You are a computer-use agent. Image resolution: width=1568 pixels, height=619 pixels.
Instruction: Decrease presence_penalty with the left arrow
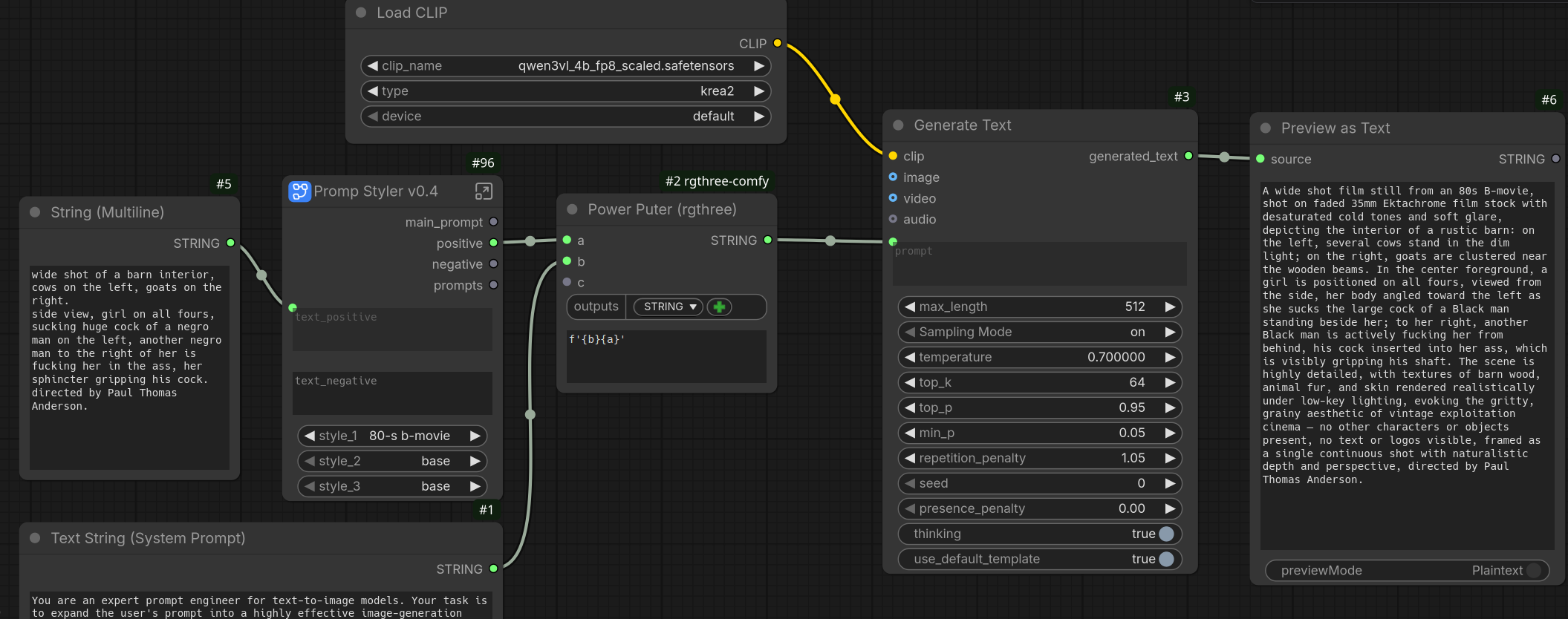[910, 508]
